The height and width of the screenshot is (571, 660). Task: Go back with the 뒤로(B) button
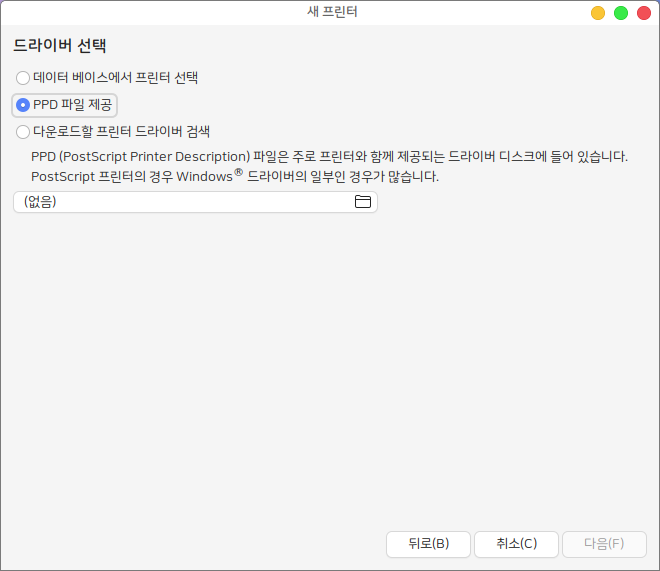coord(428,544)
